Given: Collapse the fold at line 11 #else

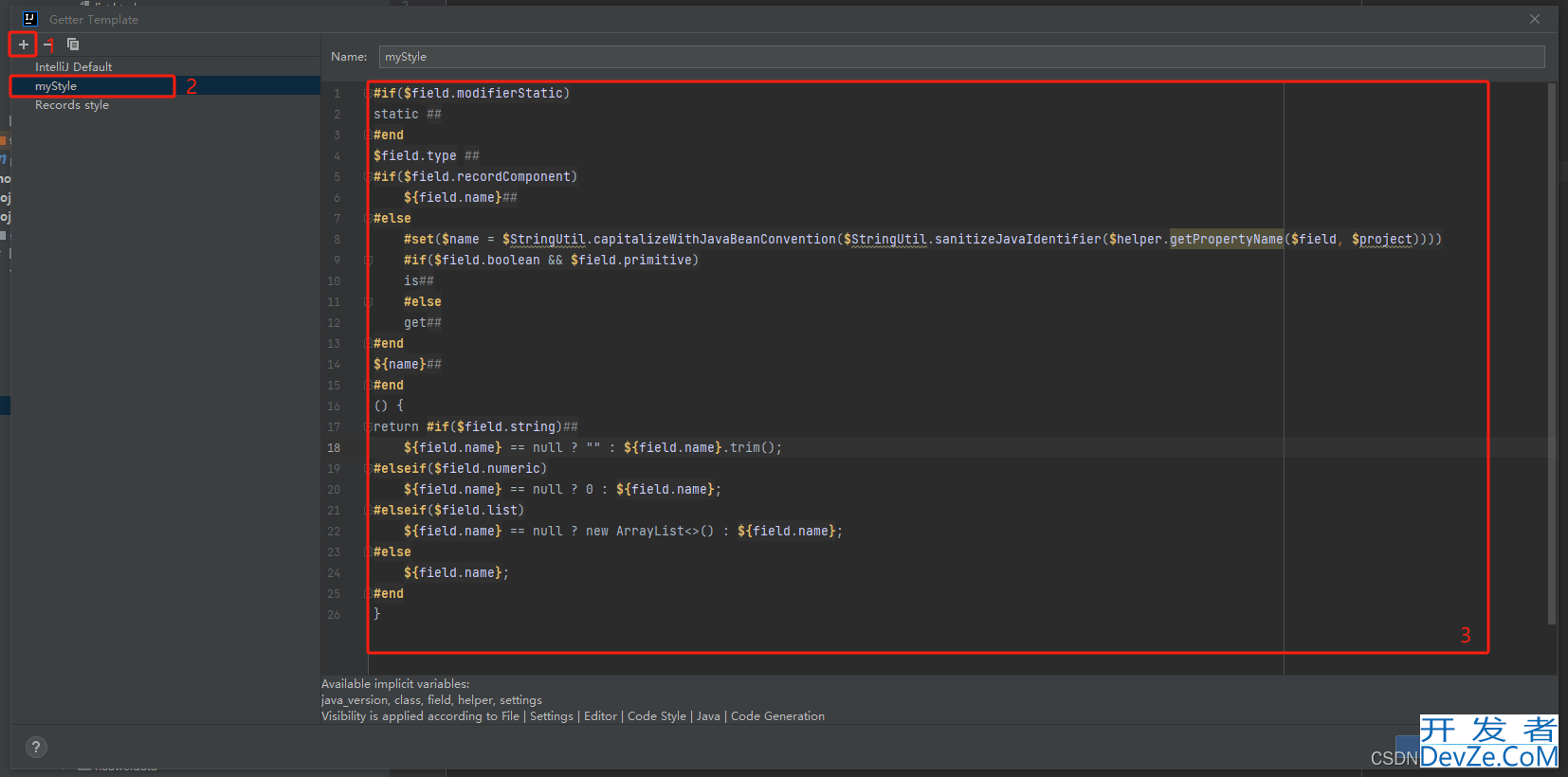Looking at the screenshot, I should pyautogui.click(x=369, y=301).
